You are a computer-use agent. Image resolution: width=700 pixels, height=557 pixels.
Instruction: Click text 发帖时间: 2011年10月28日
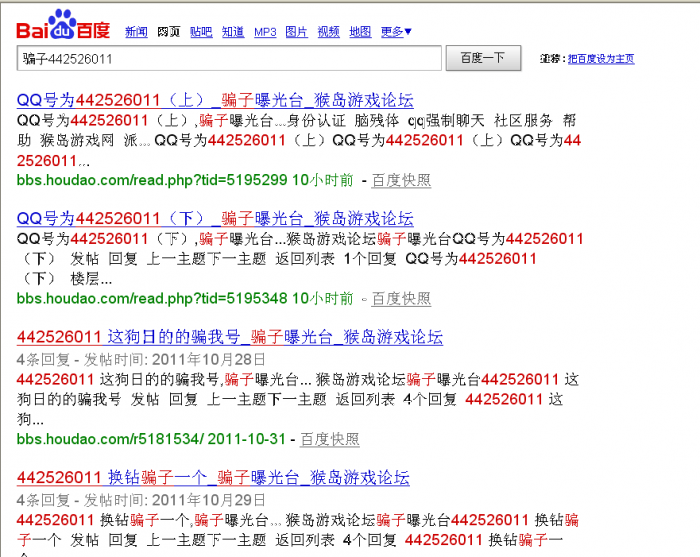pyautogui.click(x=175, y=359)
